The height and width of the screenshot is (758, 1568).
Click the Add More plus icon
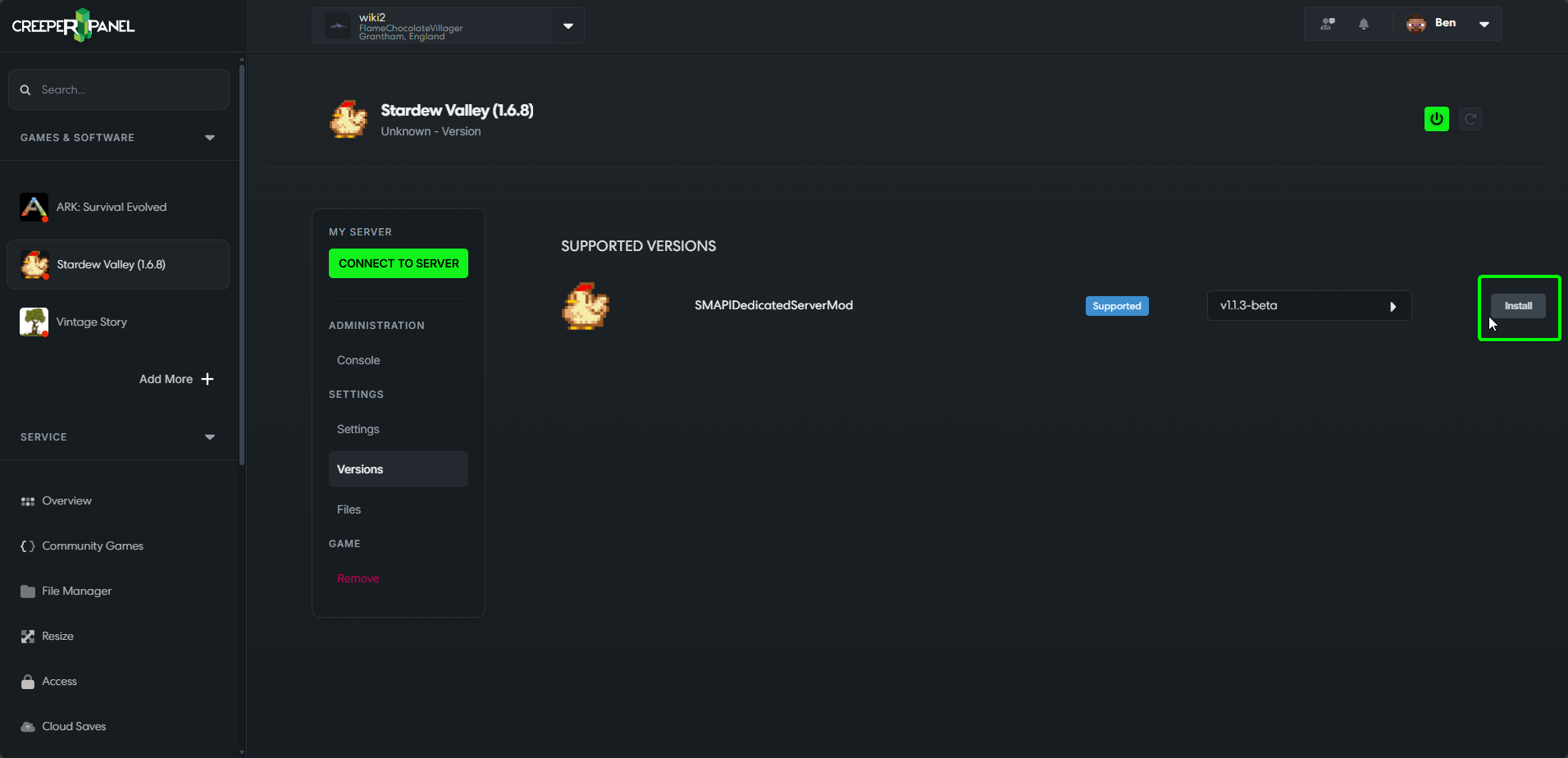(x=207, y=379)
